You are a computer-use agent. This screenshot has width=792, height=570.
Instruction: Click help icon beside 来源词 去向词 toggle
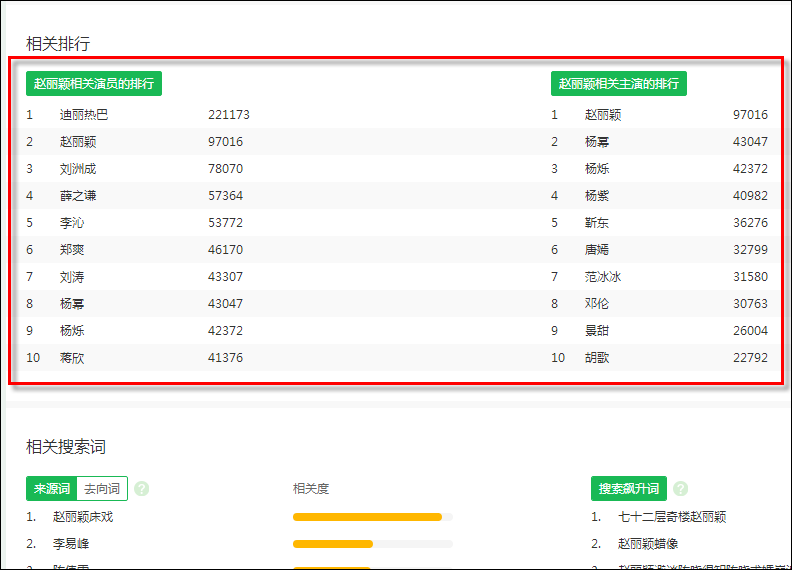142,489
